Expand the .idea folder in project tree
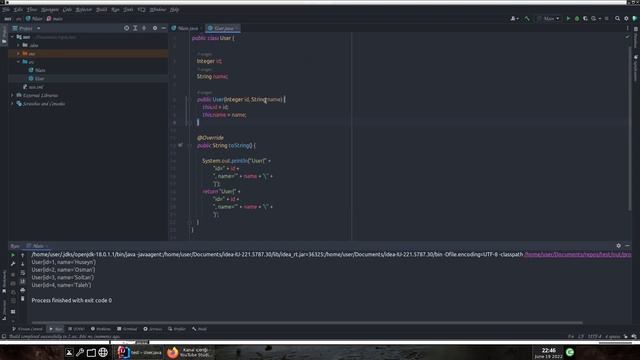The image size is (640, 360). (18, 45)
